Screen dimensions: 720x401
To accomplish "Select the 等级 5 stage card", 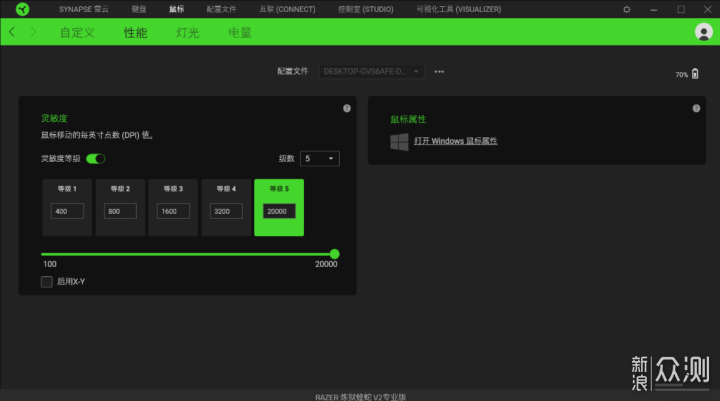I will (279, 208).
